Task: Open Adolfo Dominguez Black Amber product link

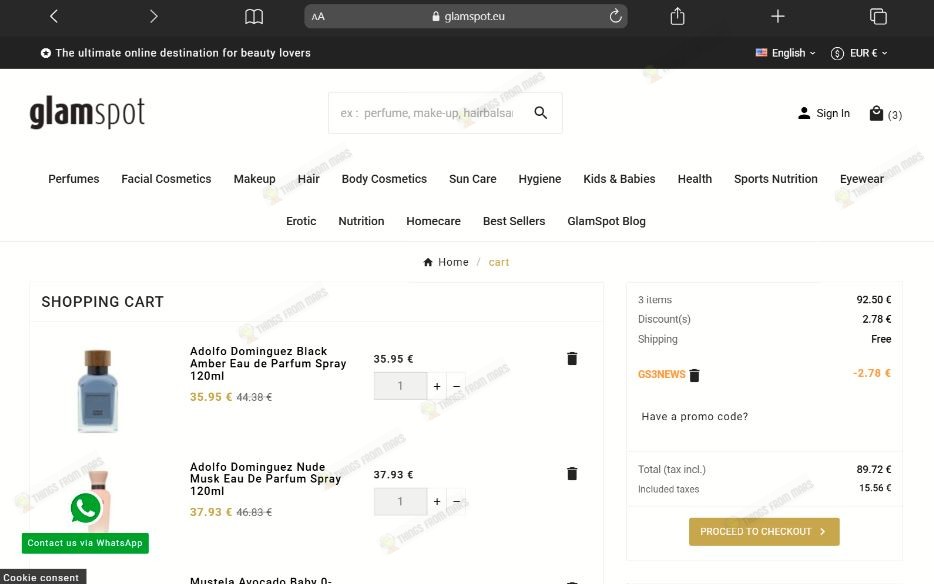Action: [x=268, y=364]
